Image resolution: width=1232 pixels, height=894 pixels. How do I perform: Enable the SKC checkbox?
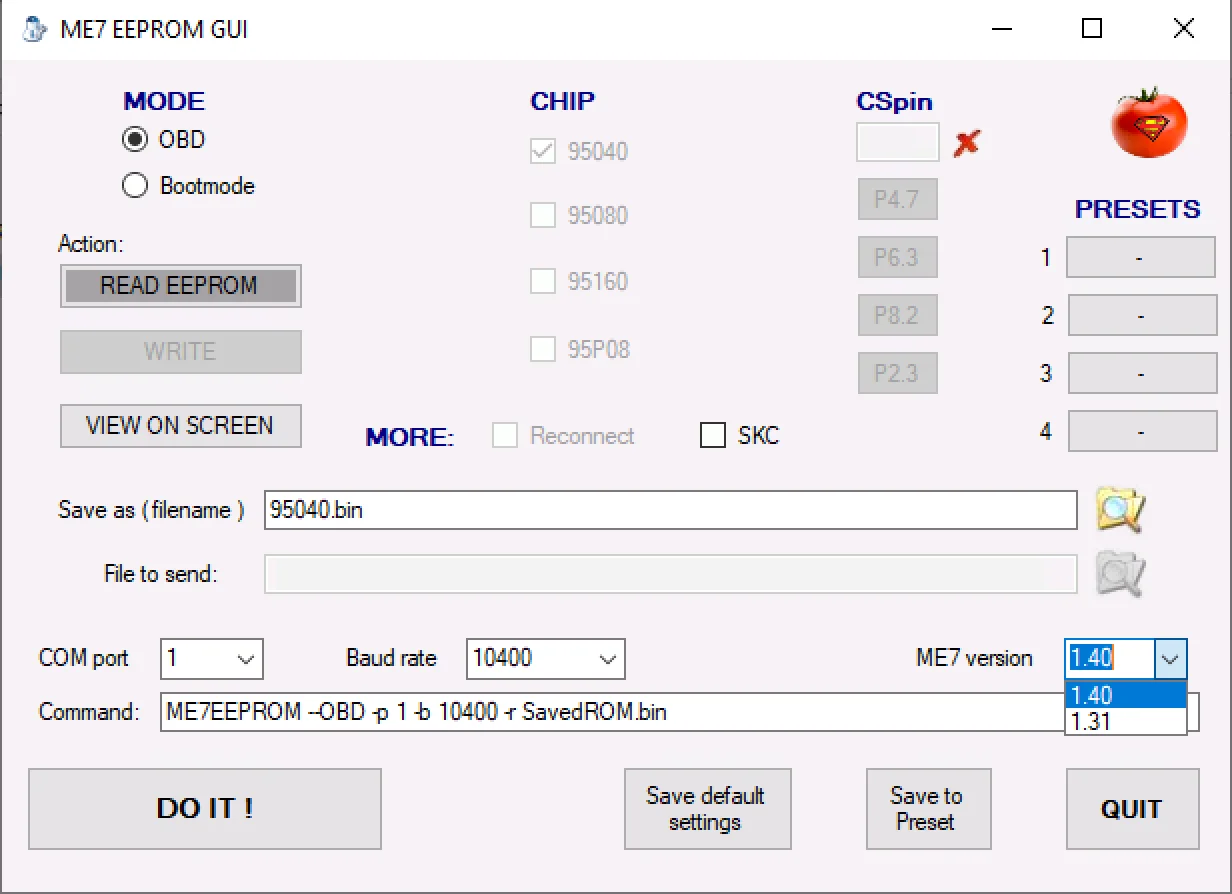[x=713, y=436]
